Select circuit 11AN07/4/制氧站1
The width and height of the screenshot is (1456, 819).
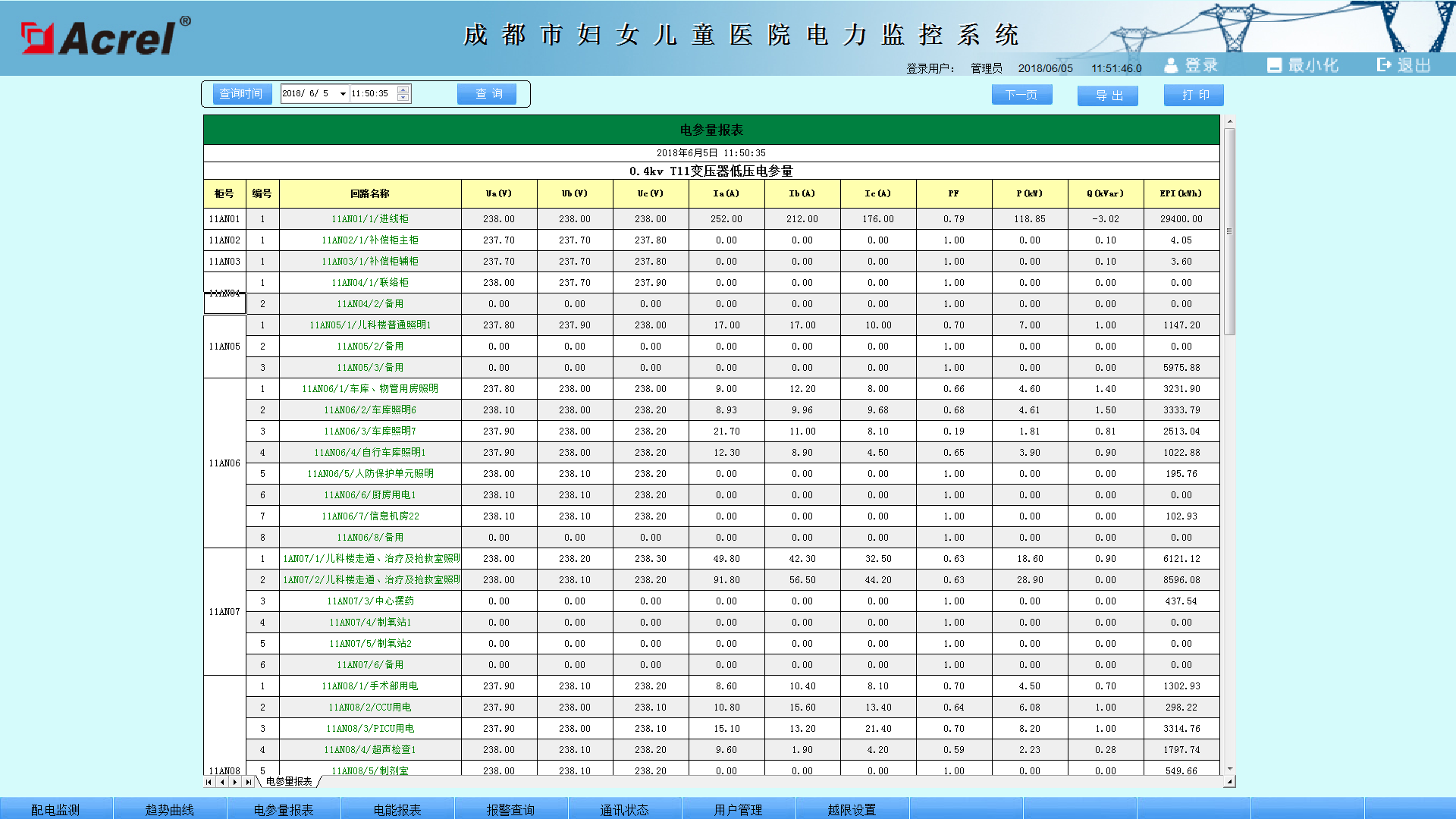[x=370, y=623]
